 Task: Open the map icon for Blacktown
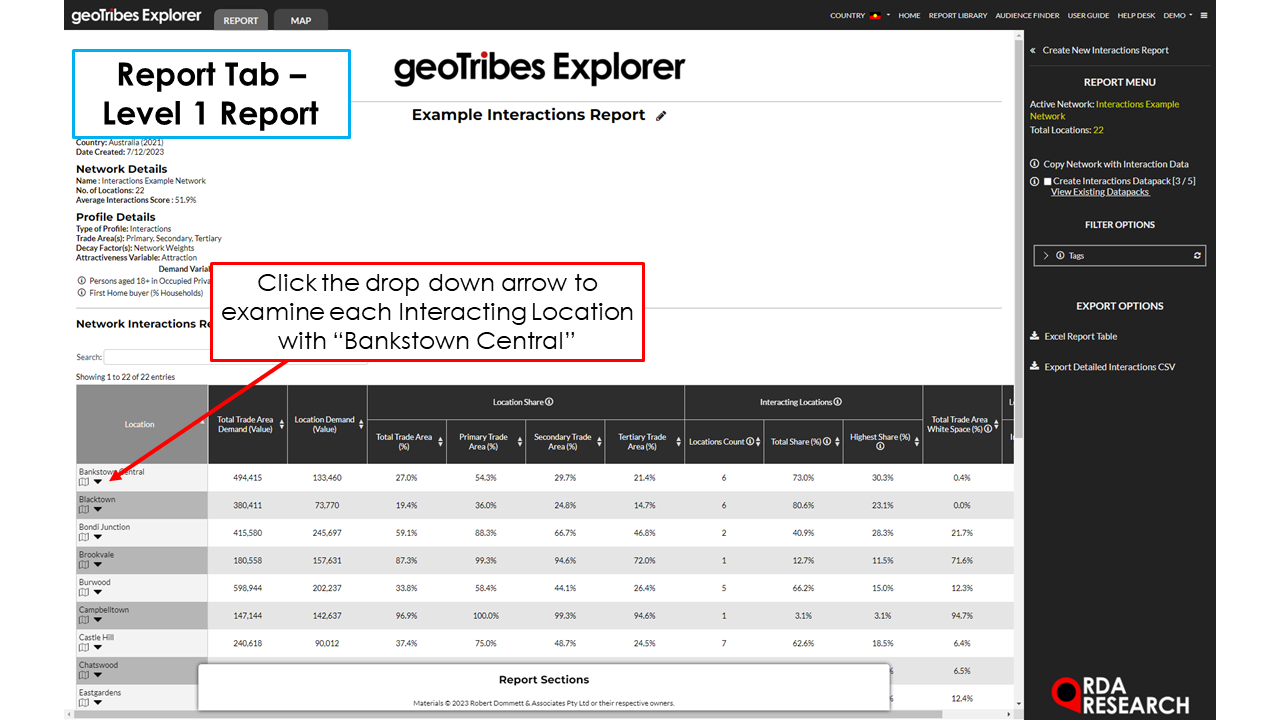tap(84, 509)
